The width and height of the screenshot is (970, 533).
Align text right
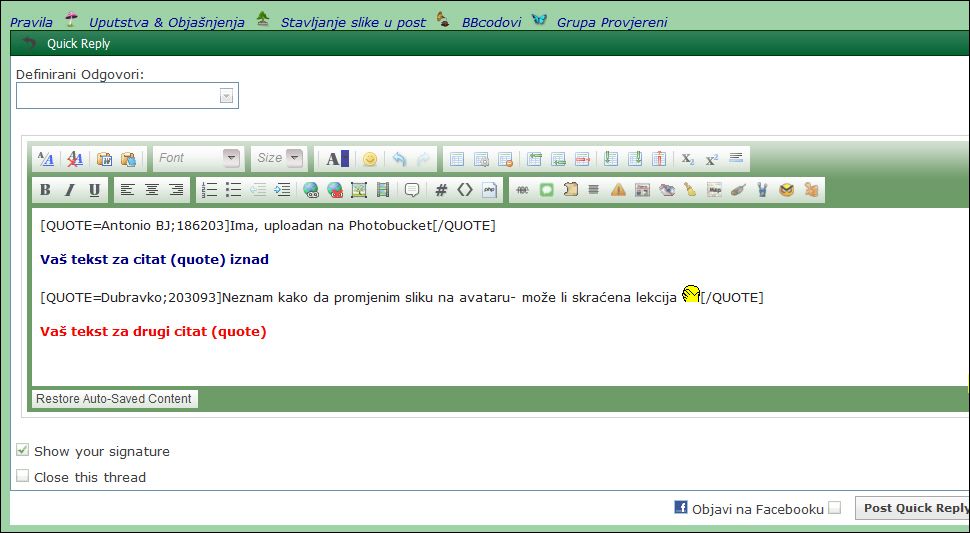[x=176, y=190]
